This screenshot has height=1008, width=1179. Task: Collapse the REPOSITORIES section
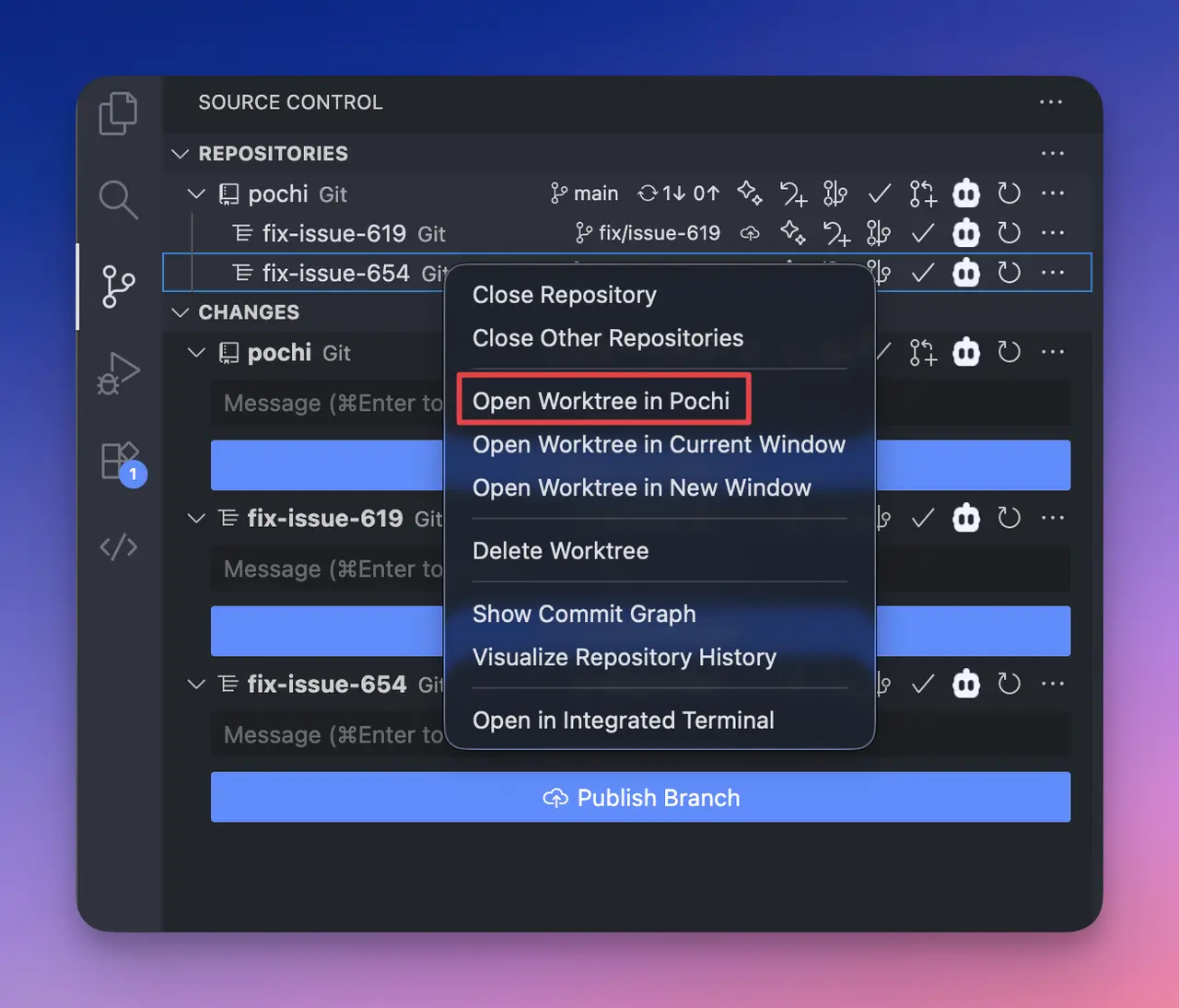[181, 153]
